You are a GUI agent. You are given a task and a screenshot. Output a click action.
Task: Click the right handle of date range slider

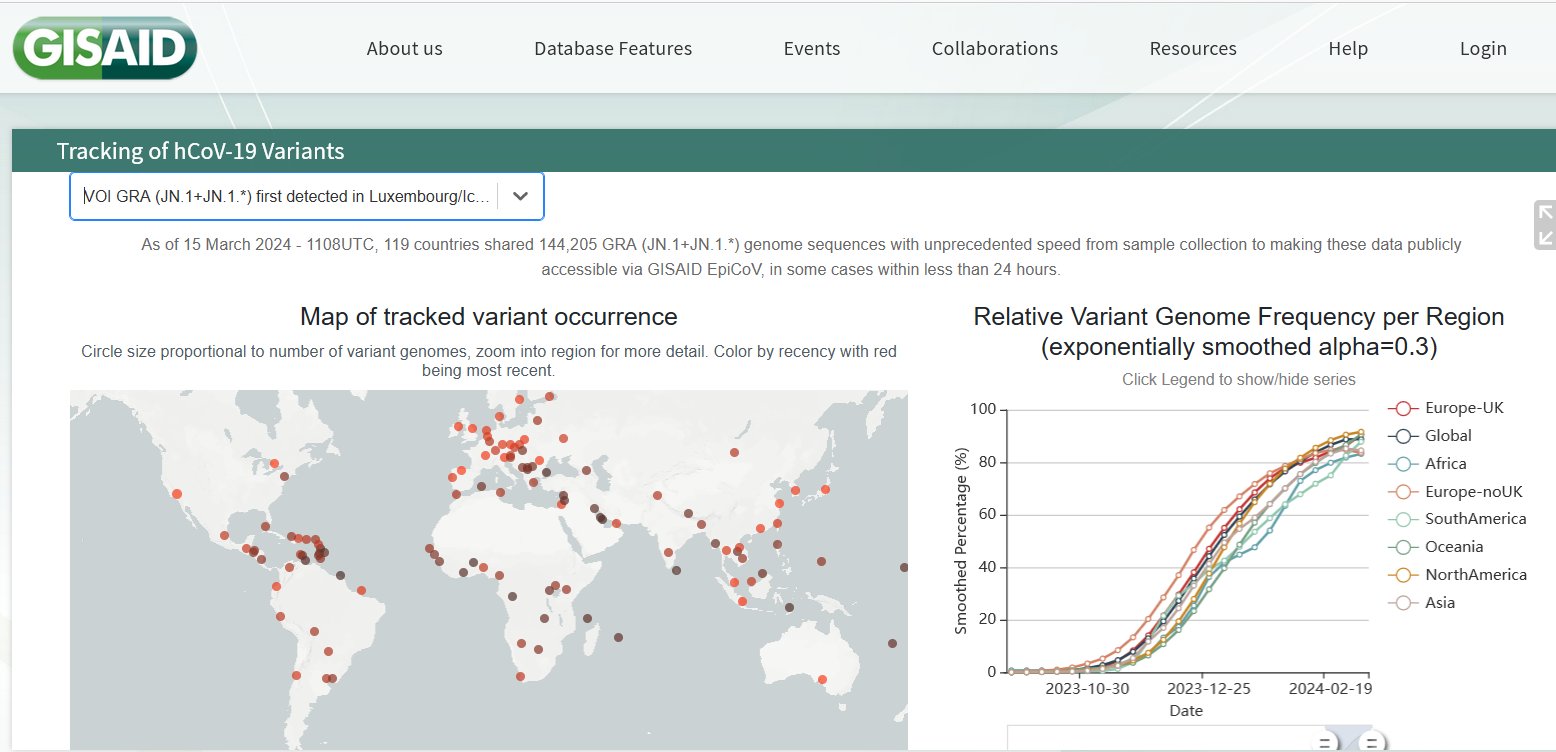[1372, 743]
